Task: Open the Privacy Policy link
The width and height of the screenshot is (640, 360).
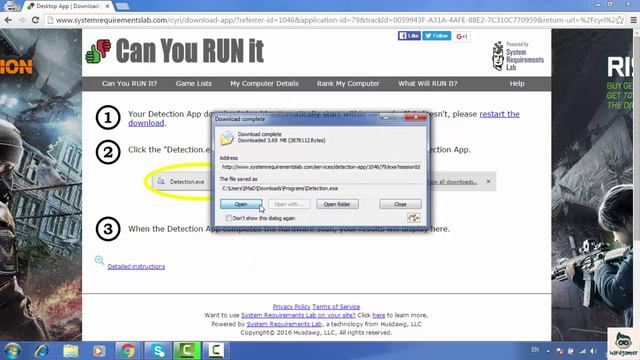Action: 291,307
